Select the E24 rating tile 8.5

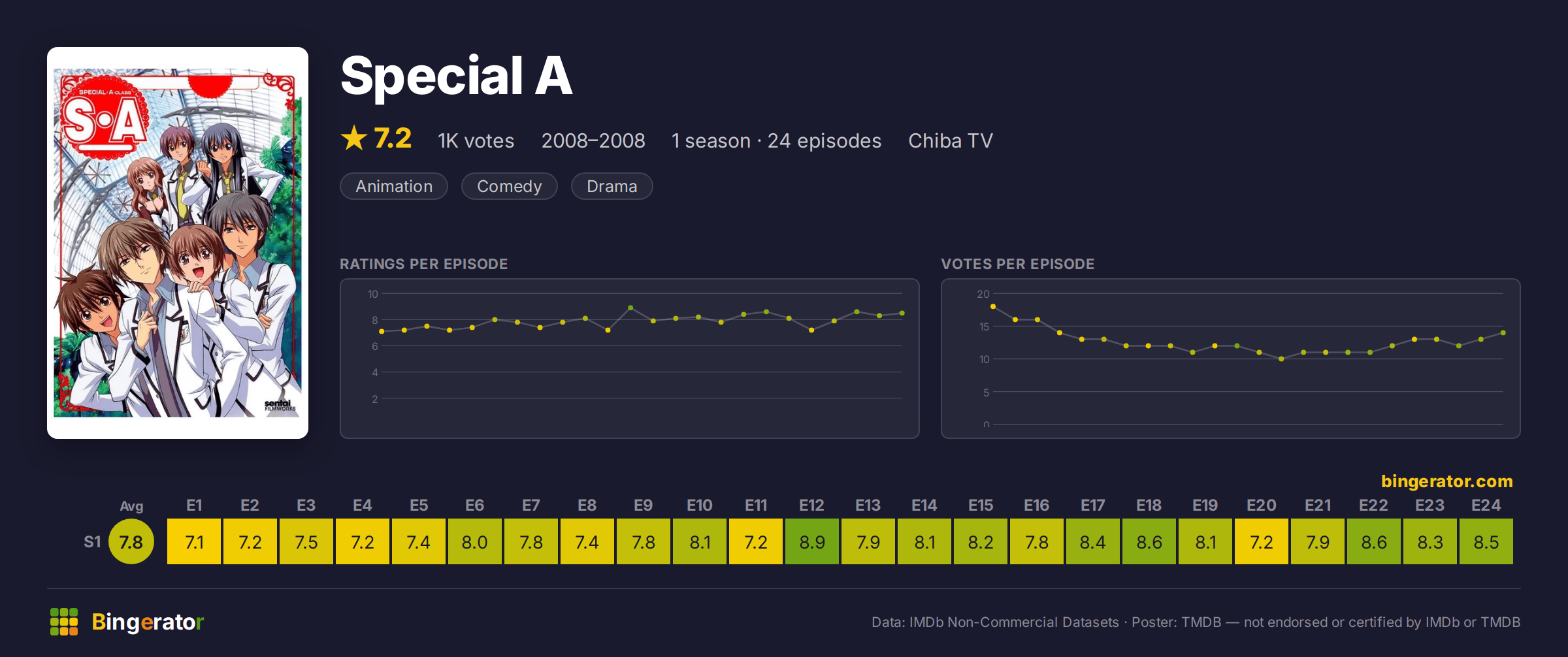(x=1486, y=541)
